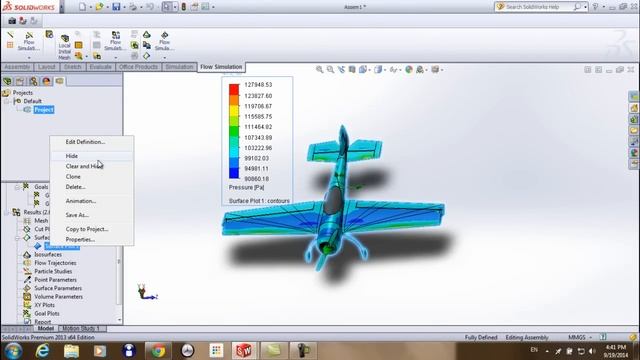Choose Clone in the context menu
Viewport: 640px width, 360px height.
(x=73, y=177)
